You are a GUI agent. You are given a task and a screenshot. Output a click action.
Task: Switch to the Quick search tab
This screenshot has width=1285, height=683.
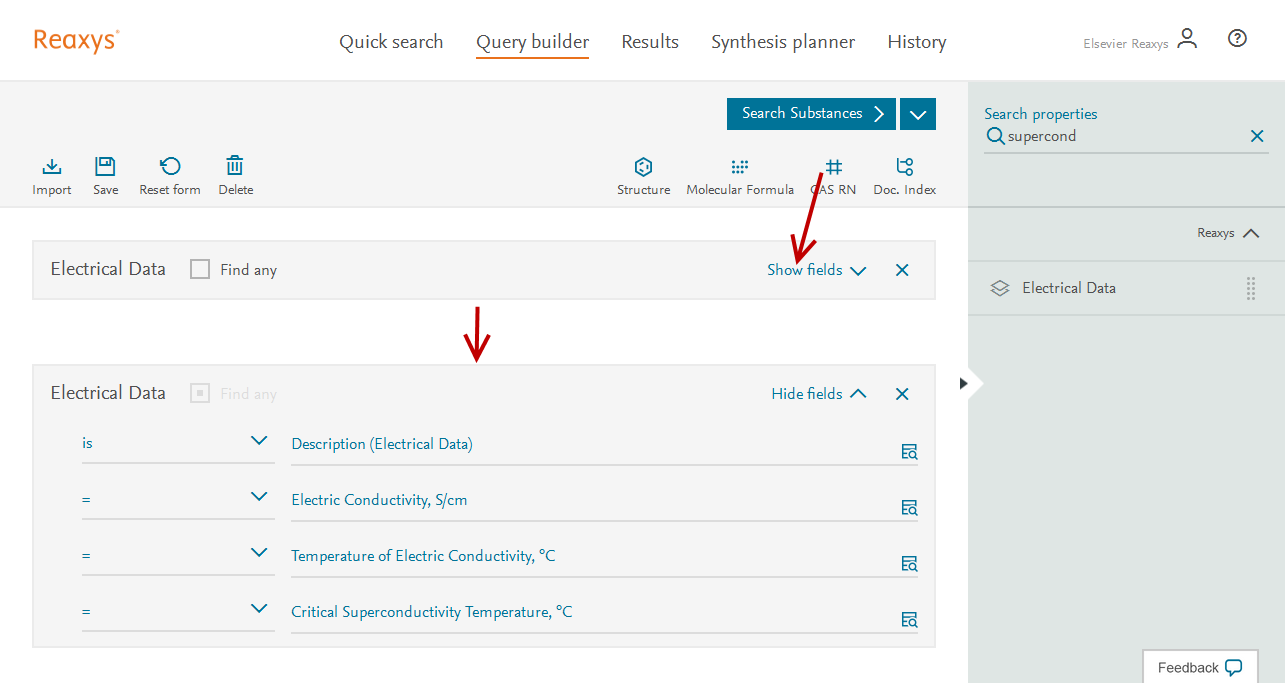391,42
